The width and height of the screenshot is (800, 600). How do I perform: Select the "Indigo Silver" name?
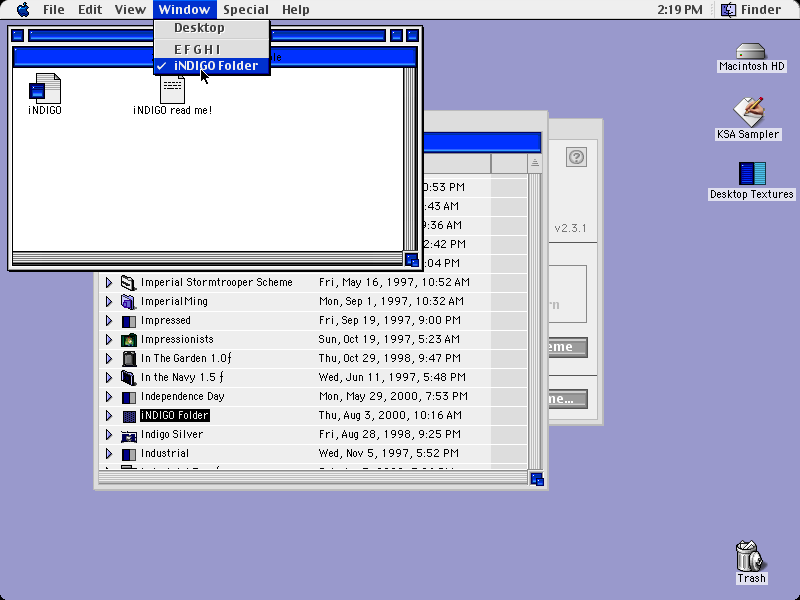171,435
